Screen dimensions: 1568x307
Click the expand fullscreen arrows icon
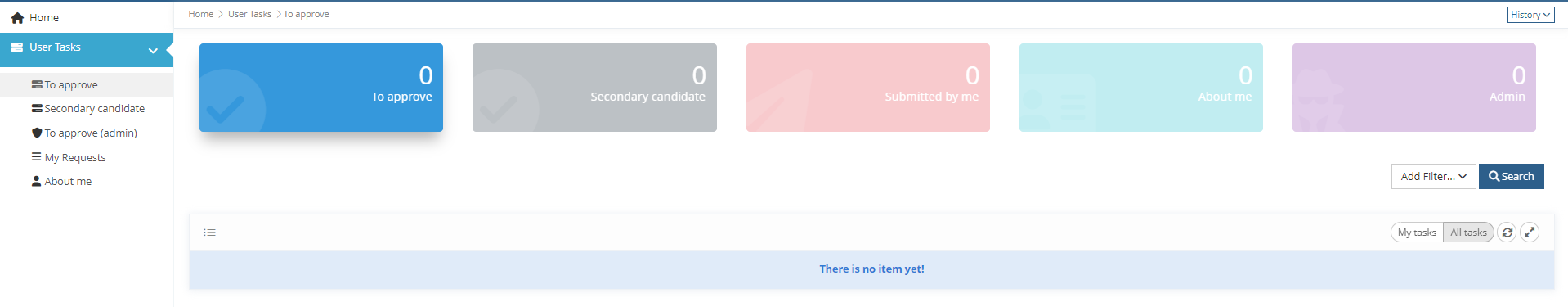click(x=1530, y=233)
